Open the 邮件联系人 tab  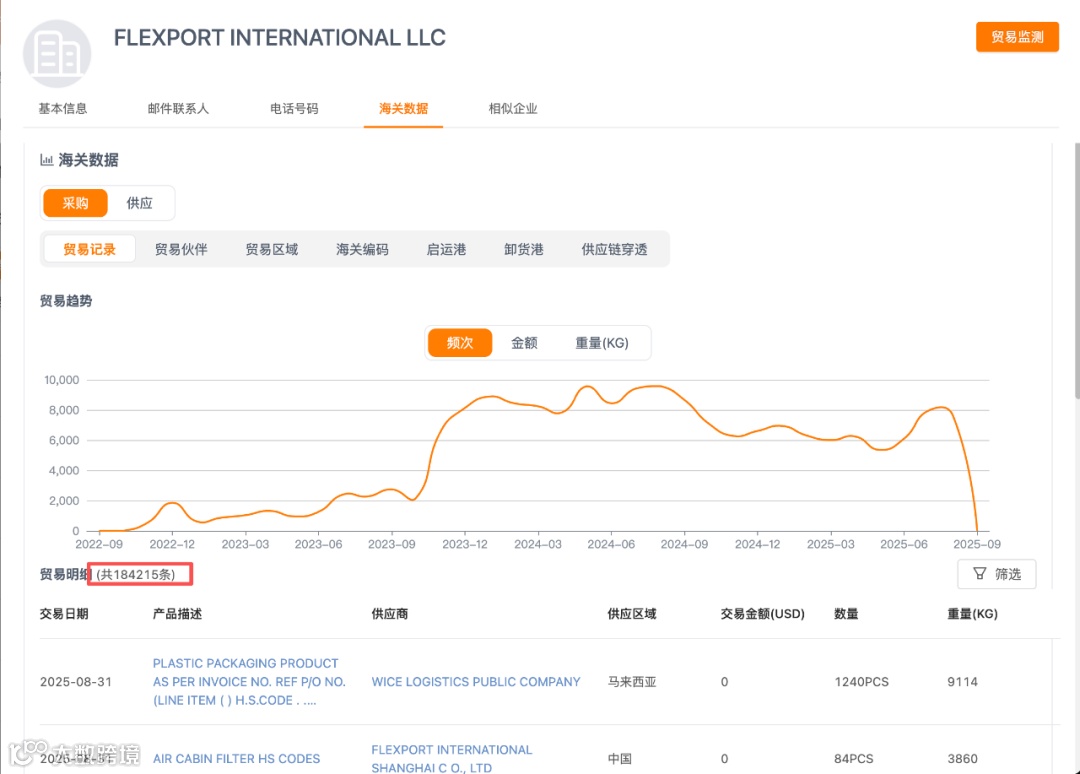[x=178, y=108]
